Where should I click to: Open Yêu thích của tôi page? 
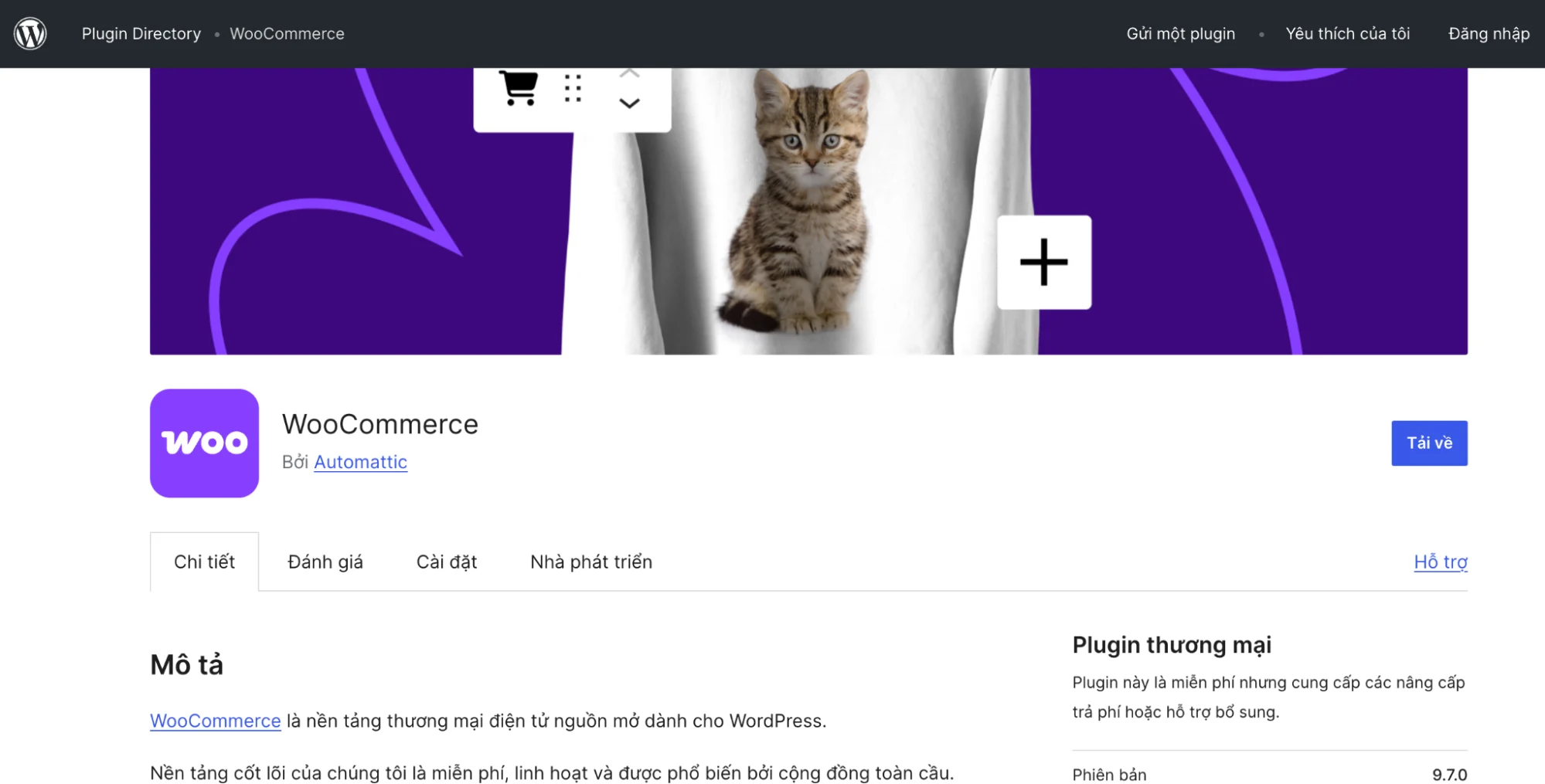coord(1347,33)
